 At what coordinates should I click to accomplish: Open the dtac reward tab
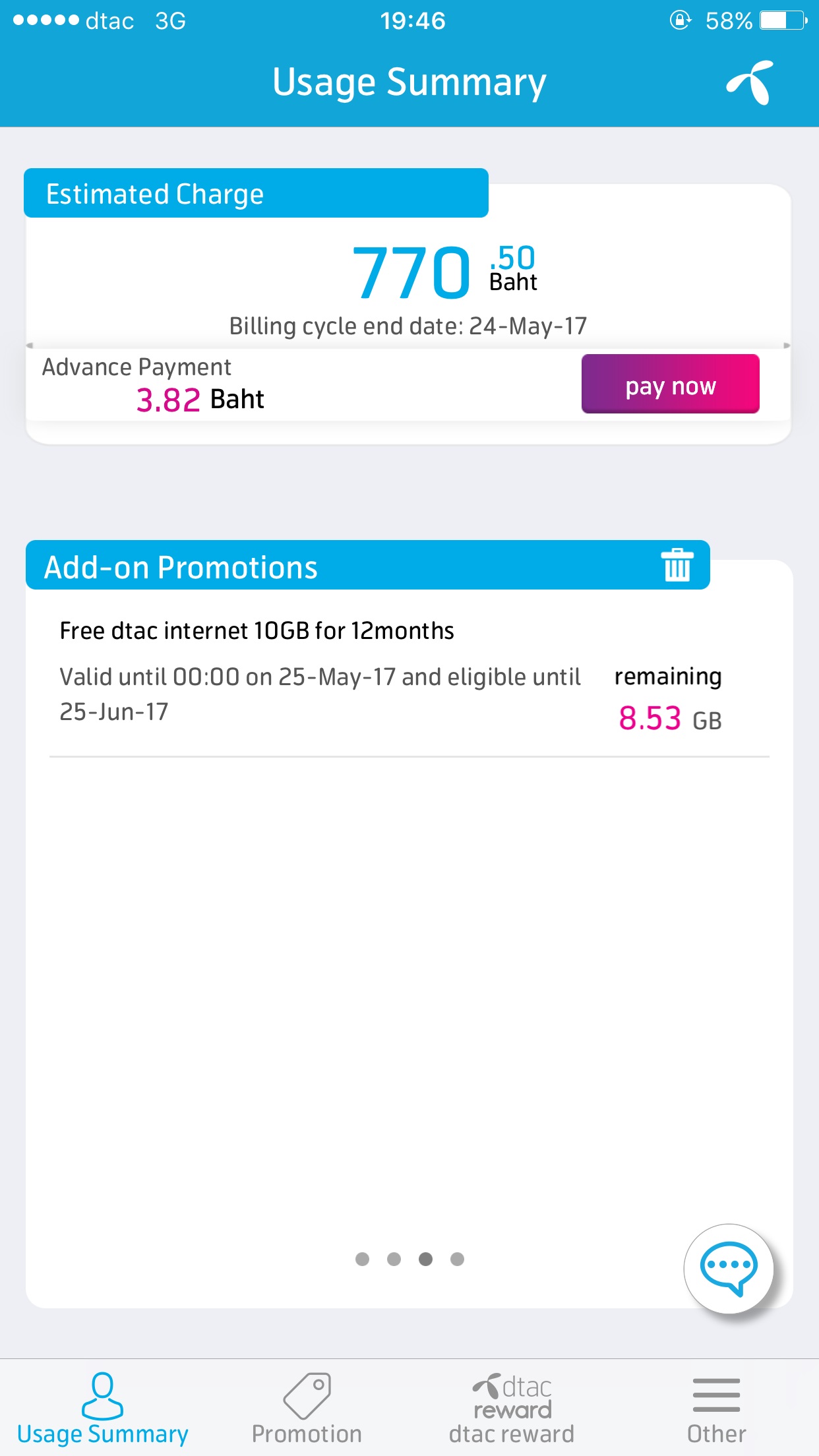[512, 1409]
